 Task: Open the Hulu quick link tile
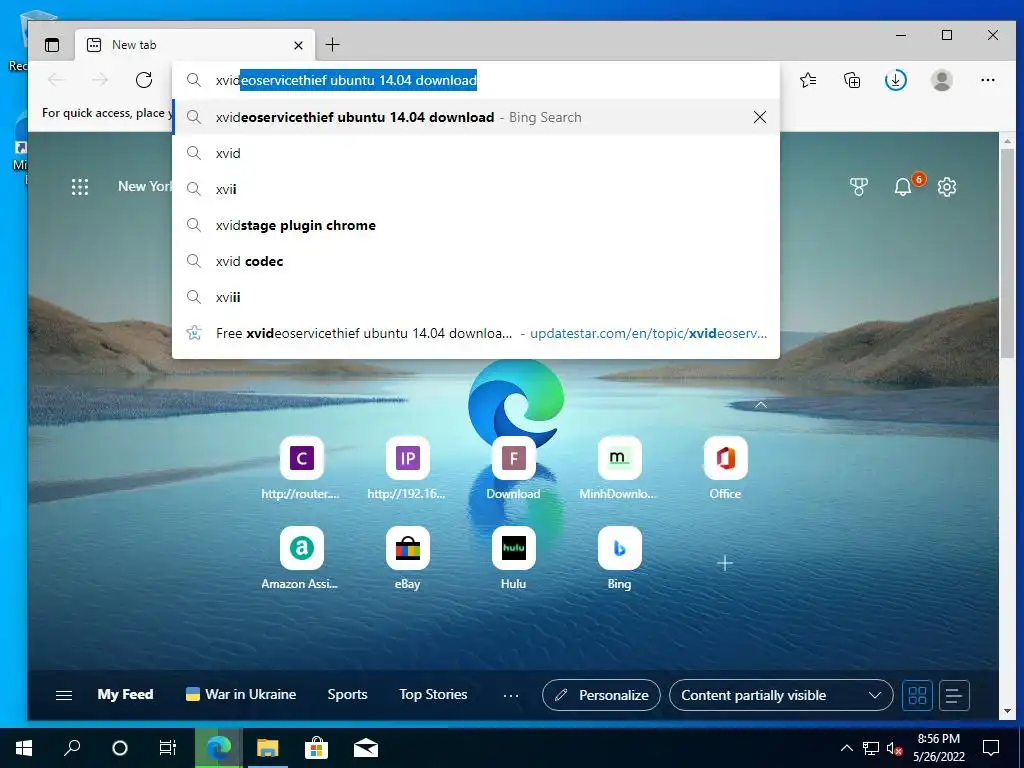(513, 558)
